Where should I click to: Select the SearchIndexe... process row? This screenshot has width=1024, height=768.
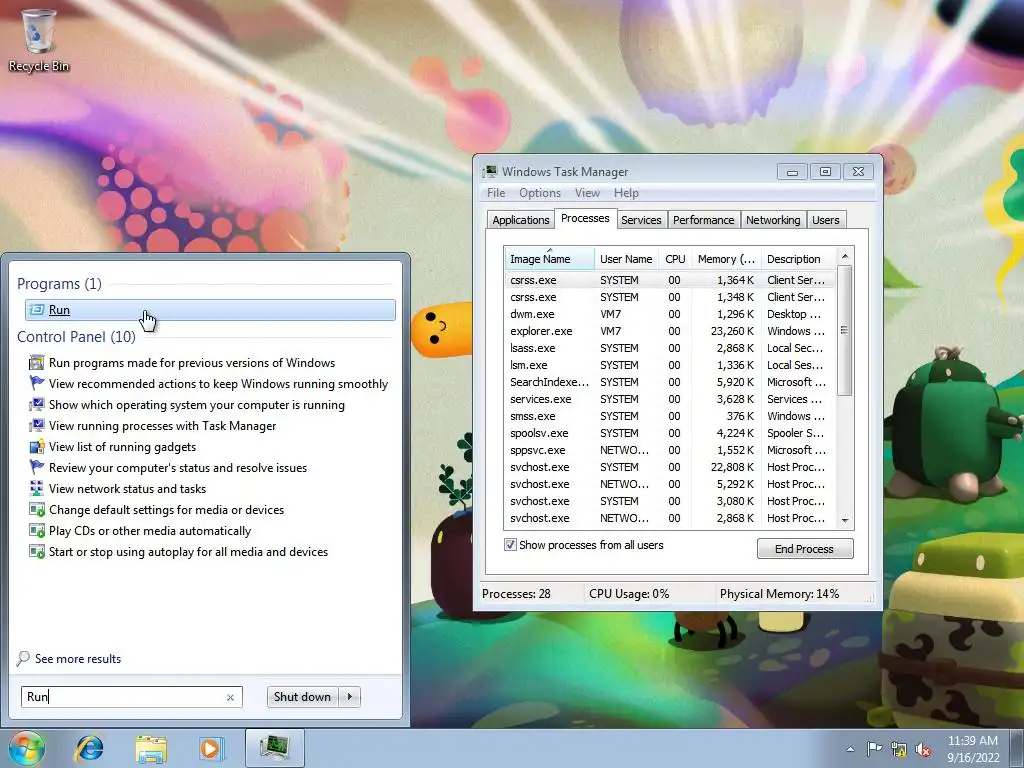[x=669, y=382]
